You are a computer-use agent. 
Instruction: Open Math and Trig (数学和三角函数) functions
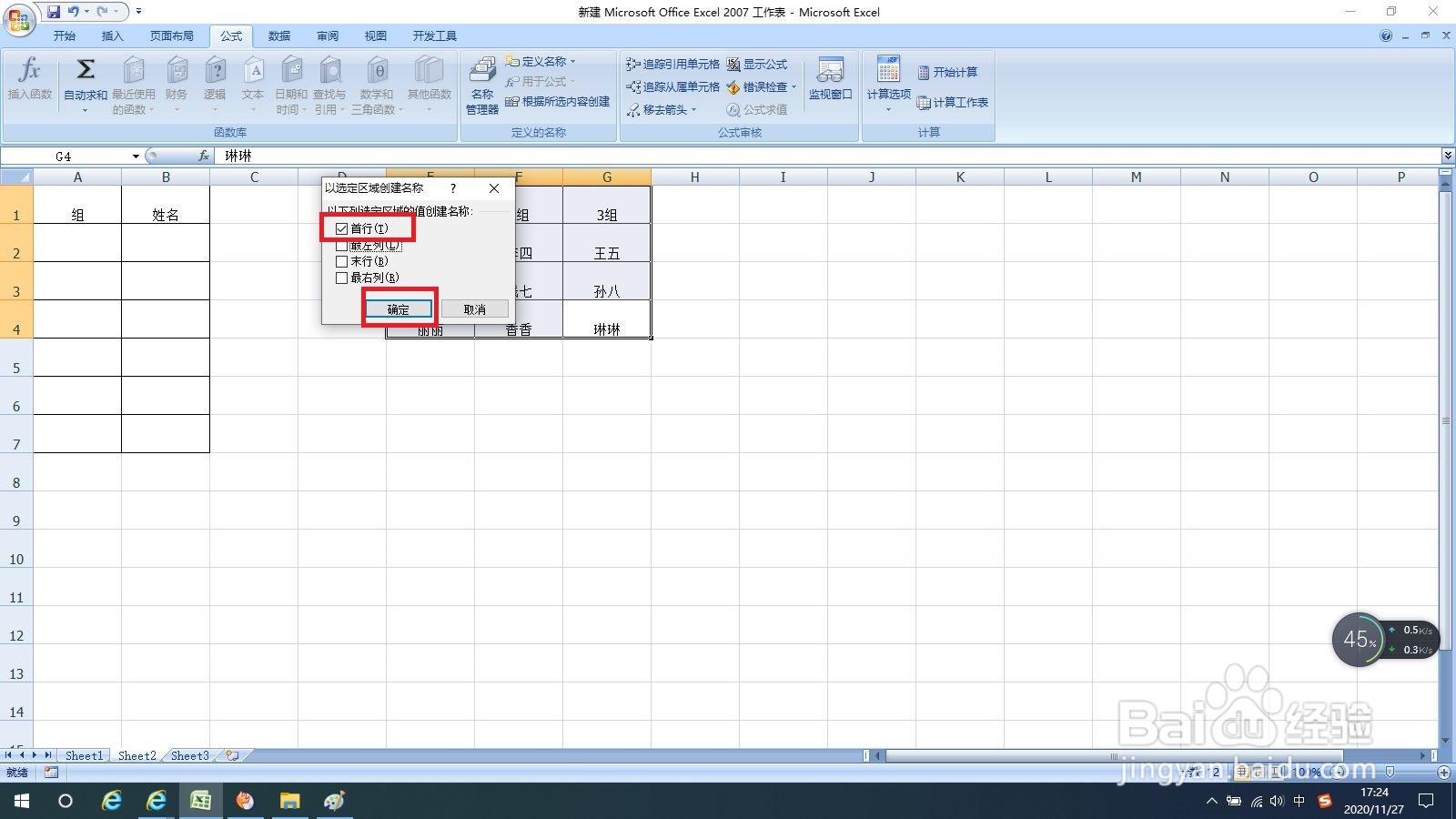click(x=377, y=84)
